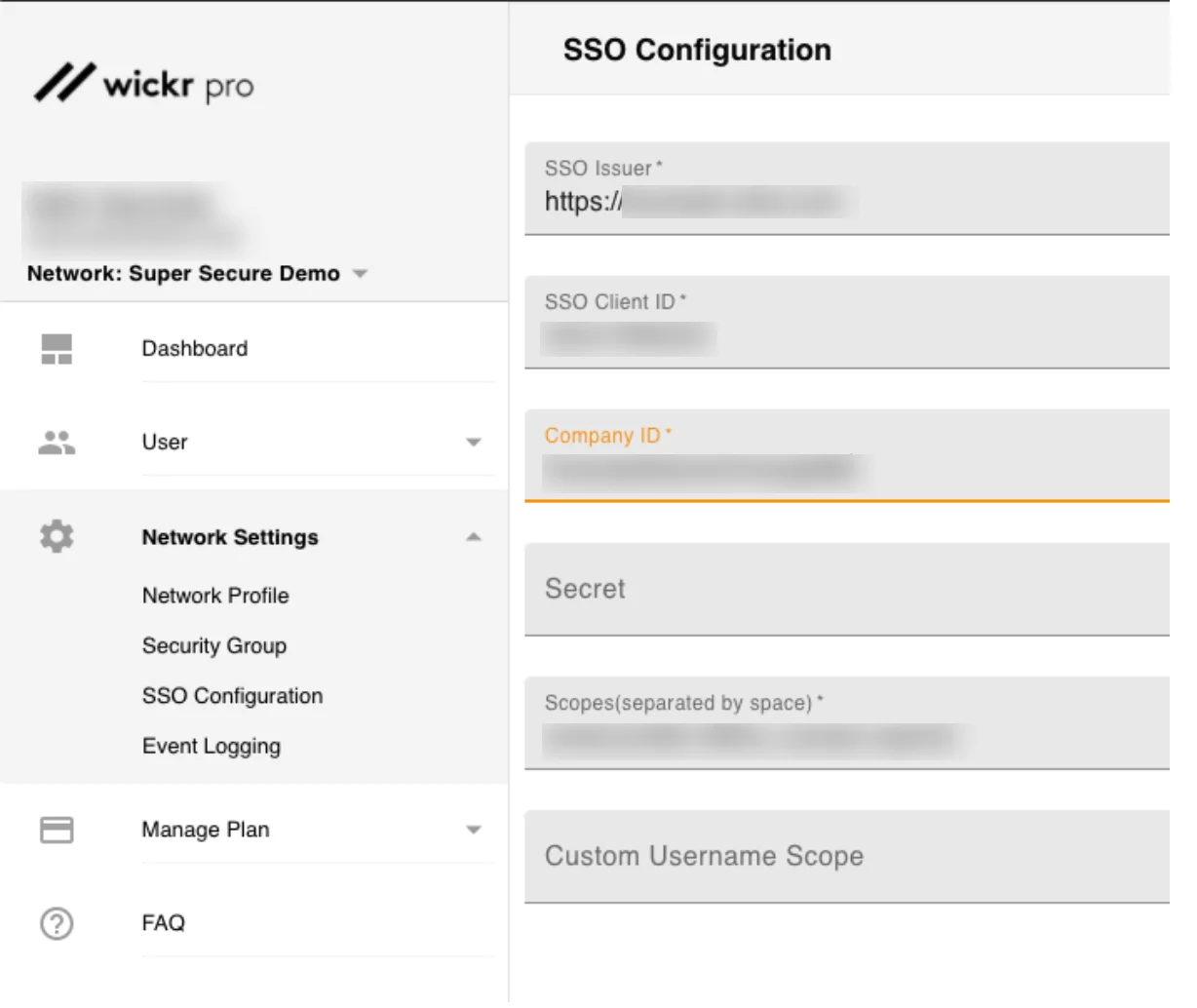Open the Dashboard menu item
Image resolution: width=1197 pixels, height=1008 pixels.
[x=195, y=349]
